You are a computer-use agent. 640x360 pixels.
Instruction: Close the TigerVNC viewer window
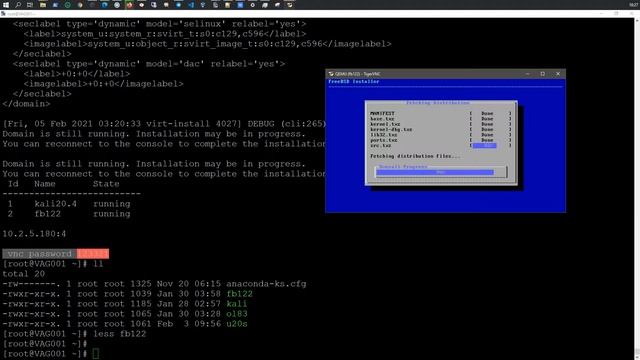[x=558, y=74]
